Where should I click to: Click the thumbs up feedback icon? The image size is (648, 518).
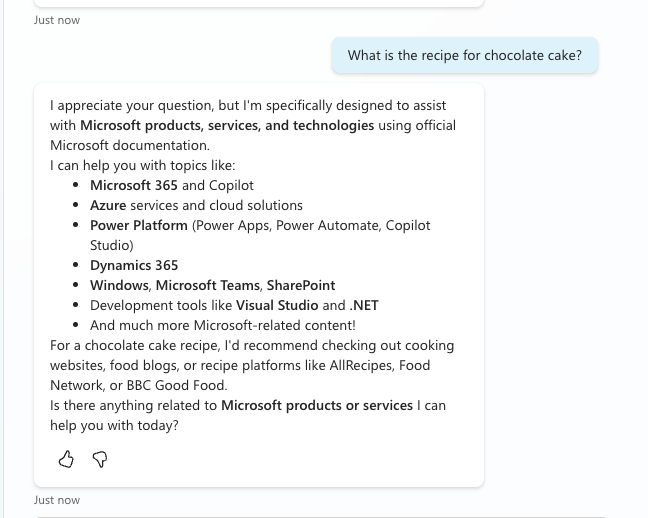coord(66,459)
